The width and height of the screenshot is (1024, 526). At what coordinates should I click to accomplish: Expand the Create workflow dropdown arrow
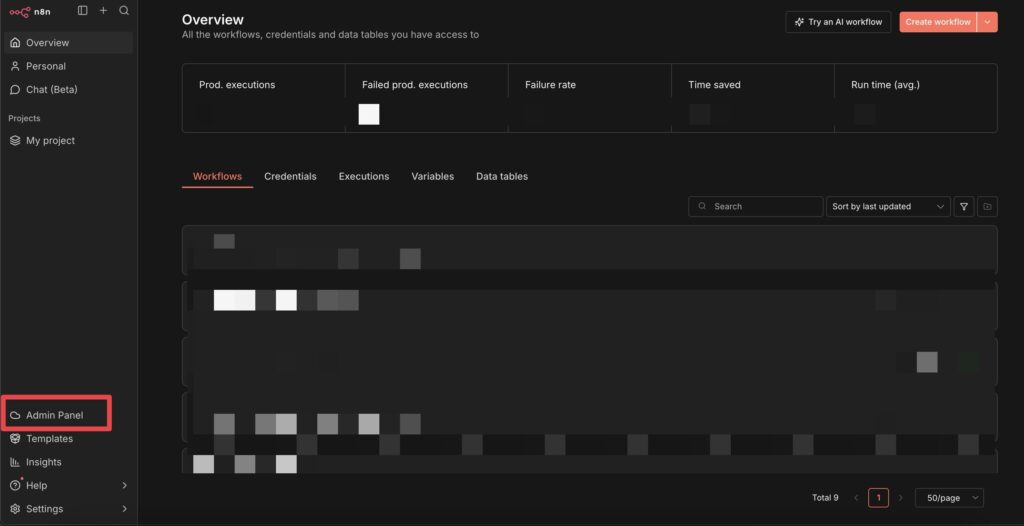[x=988, y=22]
